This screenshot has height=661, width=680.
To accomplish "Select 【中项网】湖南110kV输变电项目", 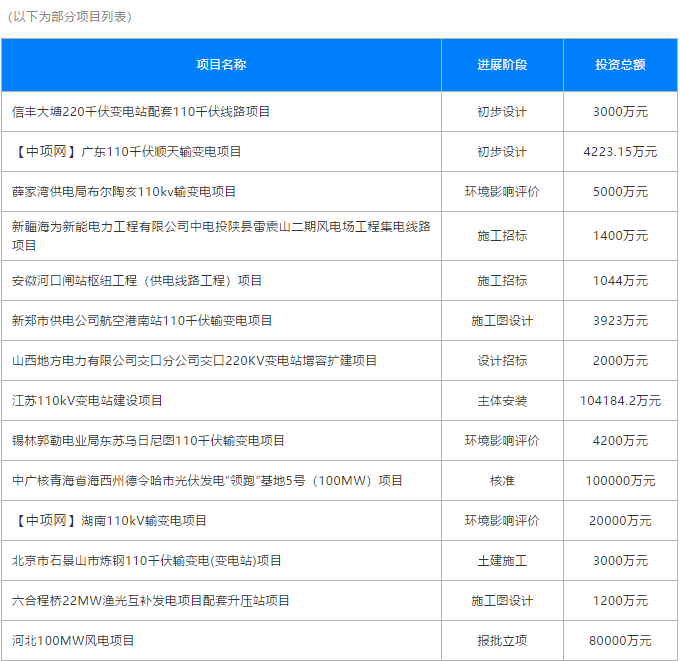I will tap(110, 521).
